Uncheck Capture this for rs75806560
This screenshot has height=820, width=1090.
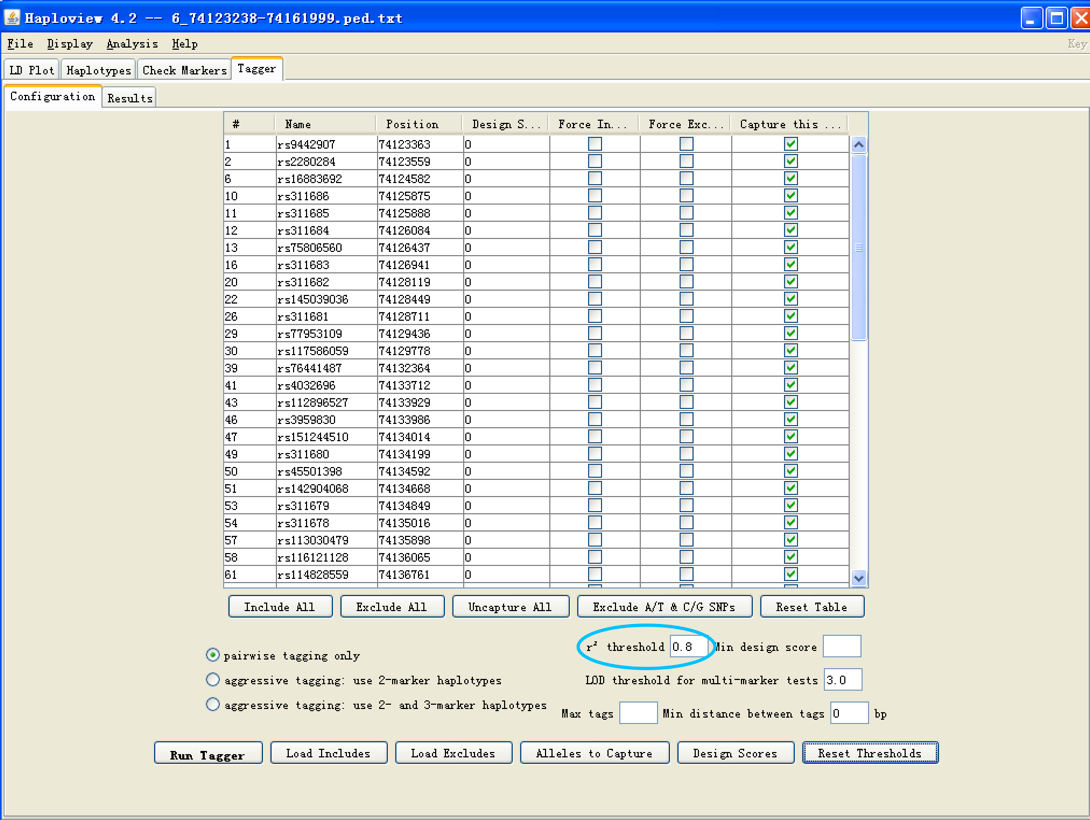790,247
